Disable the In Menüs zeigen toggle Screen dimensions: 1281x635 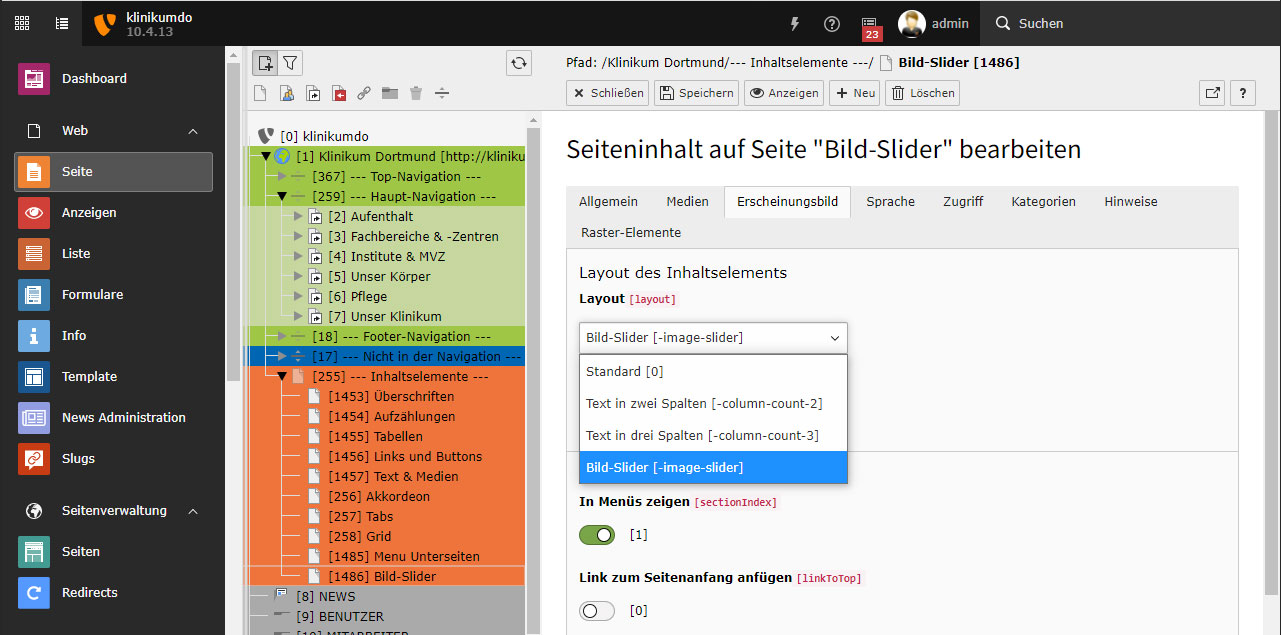point(597,535)
